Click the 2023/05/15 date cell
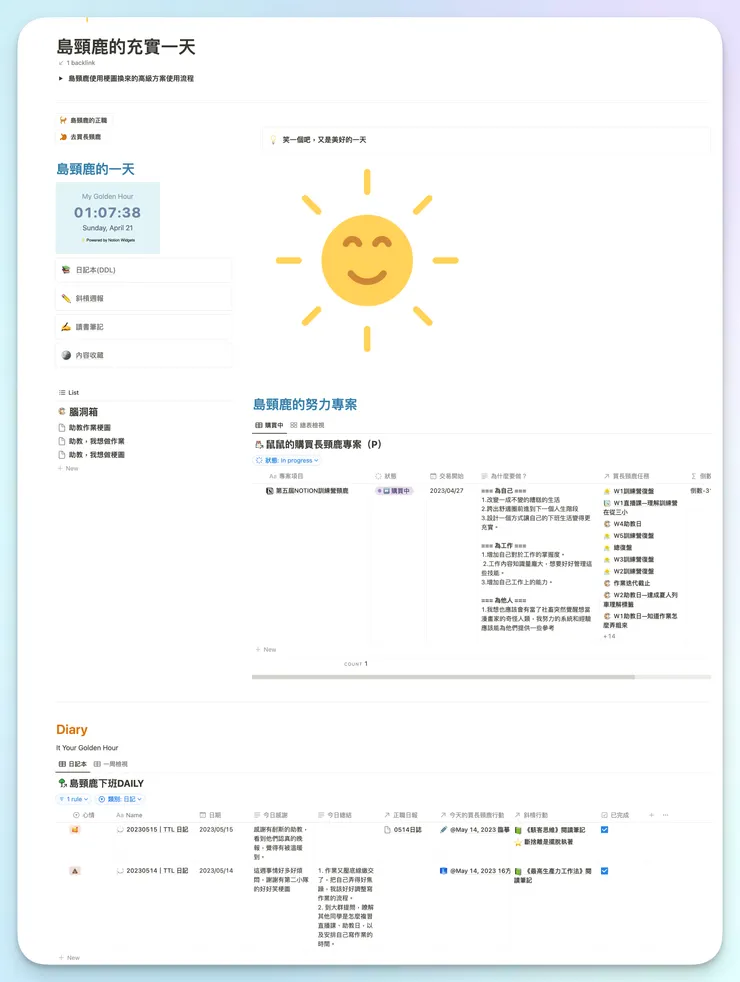 216,830
